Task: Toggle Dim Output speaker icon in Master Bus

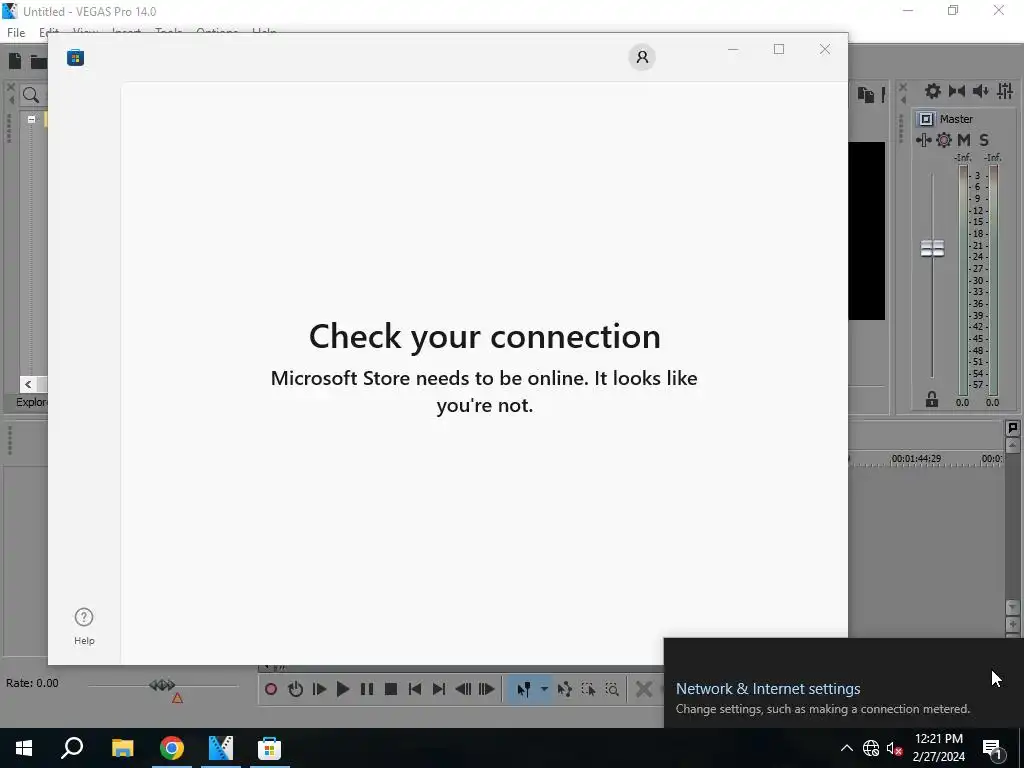Action: 981,91
